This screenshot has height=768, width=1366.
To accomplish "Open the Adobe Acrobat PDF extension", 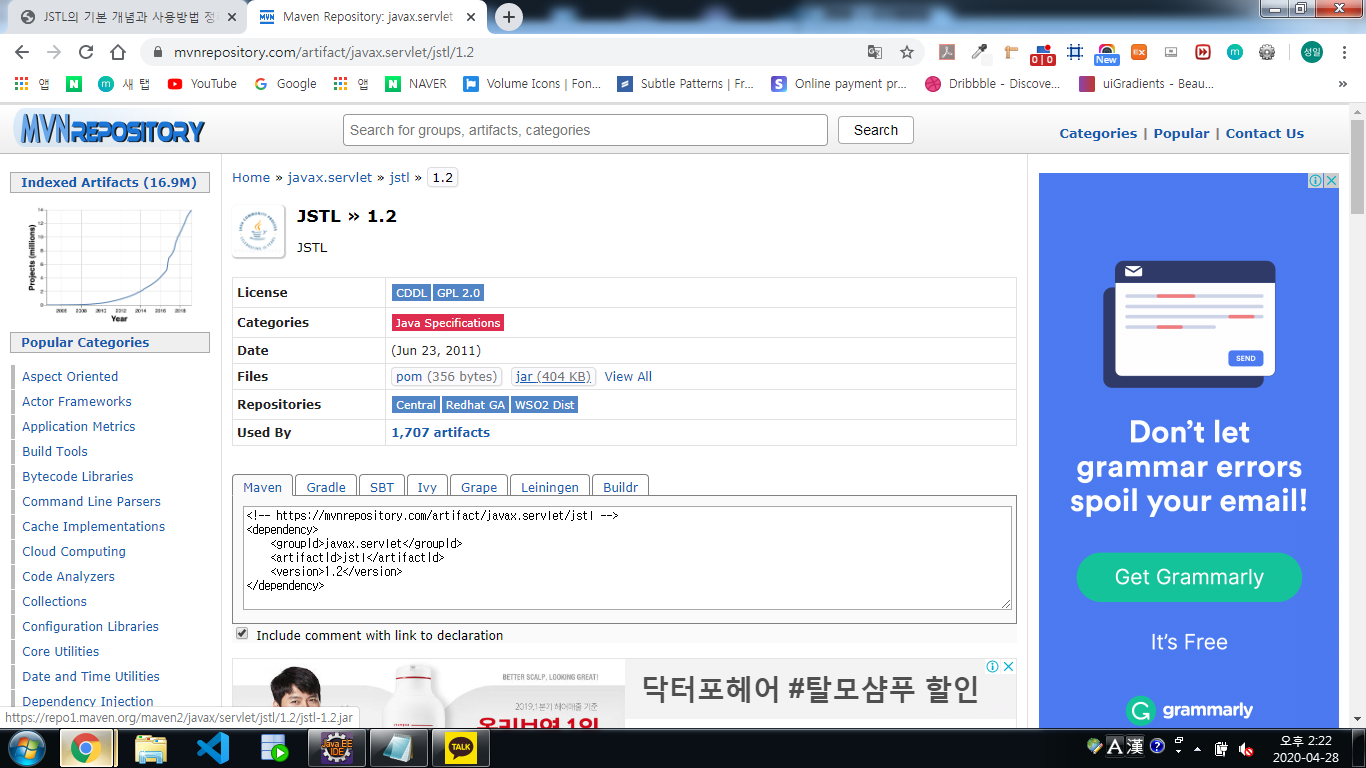I will 947,52.
